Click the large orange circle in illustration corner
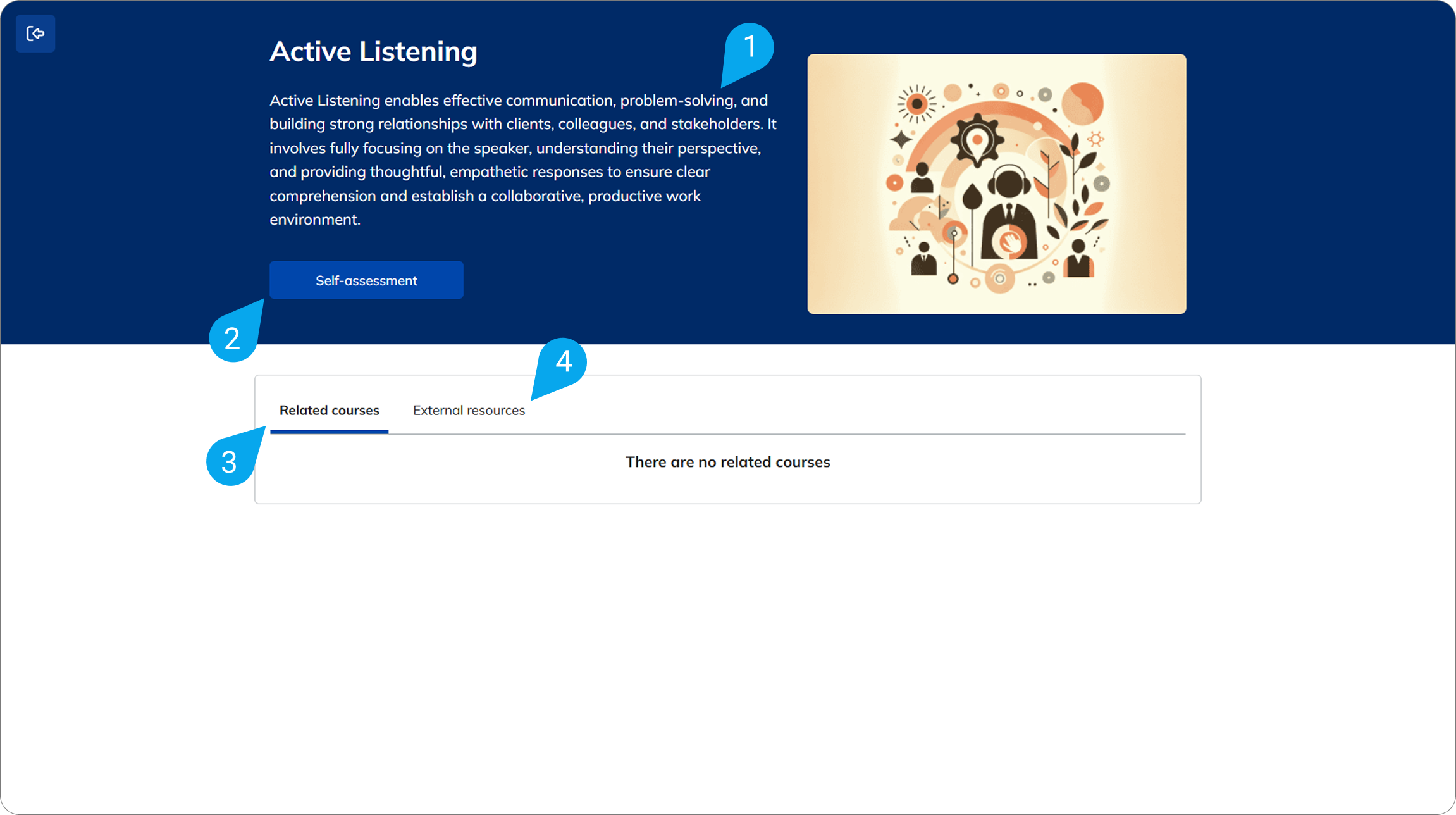 (1082, 103)
